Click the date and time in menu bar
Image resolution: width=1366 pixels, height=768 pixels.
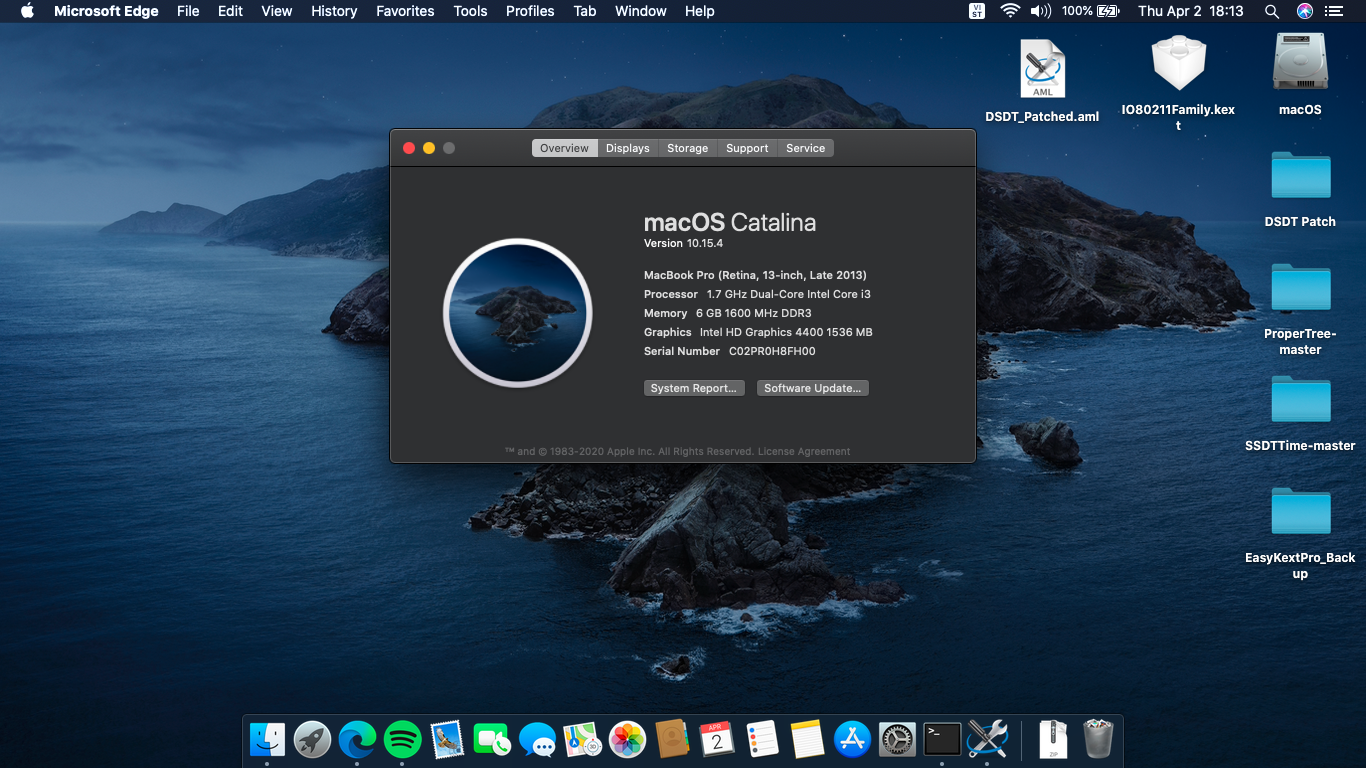coord(1191,11)
